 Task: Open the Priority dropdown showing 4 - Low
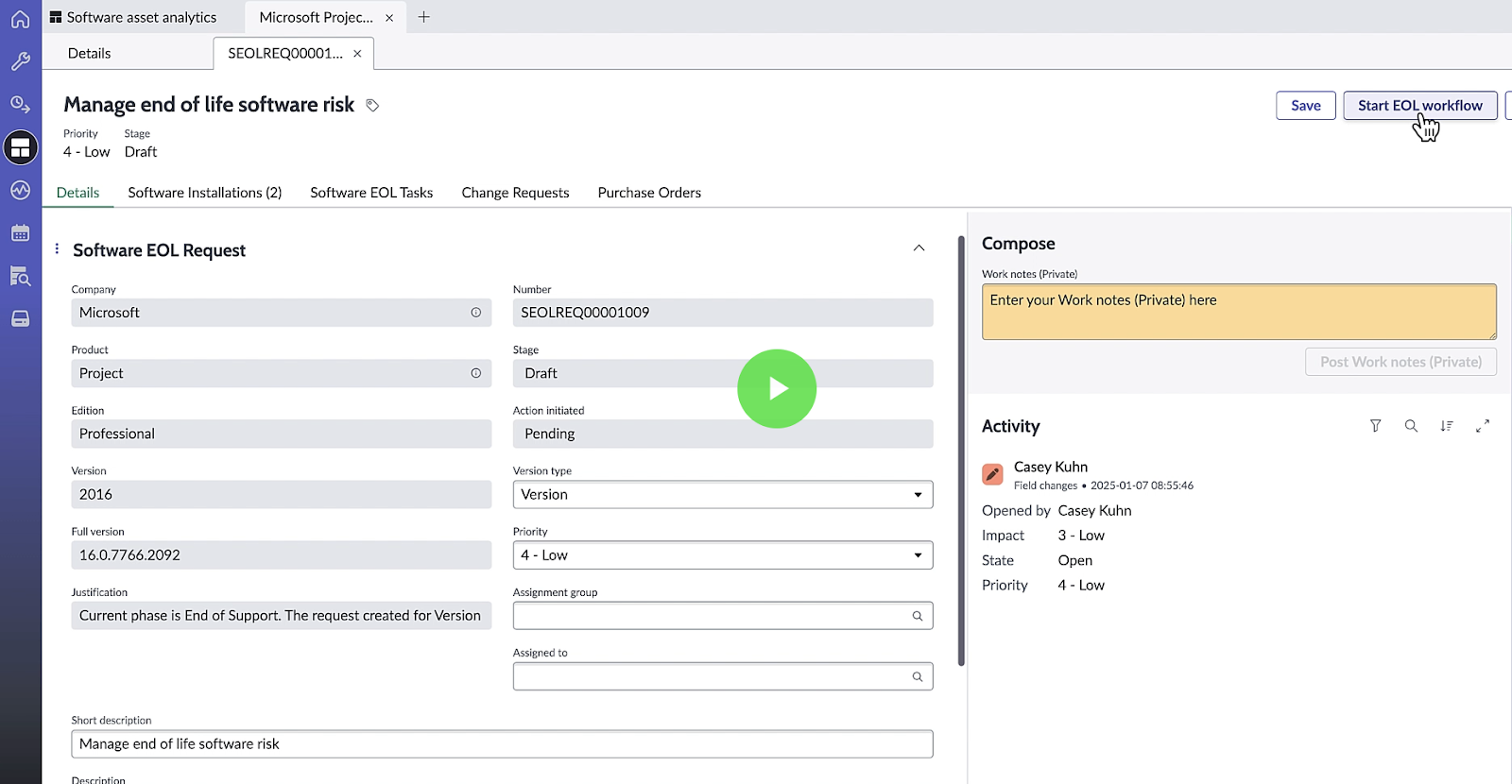[722, 555]
